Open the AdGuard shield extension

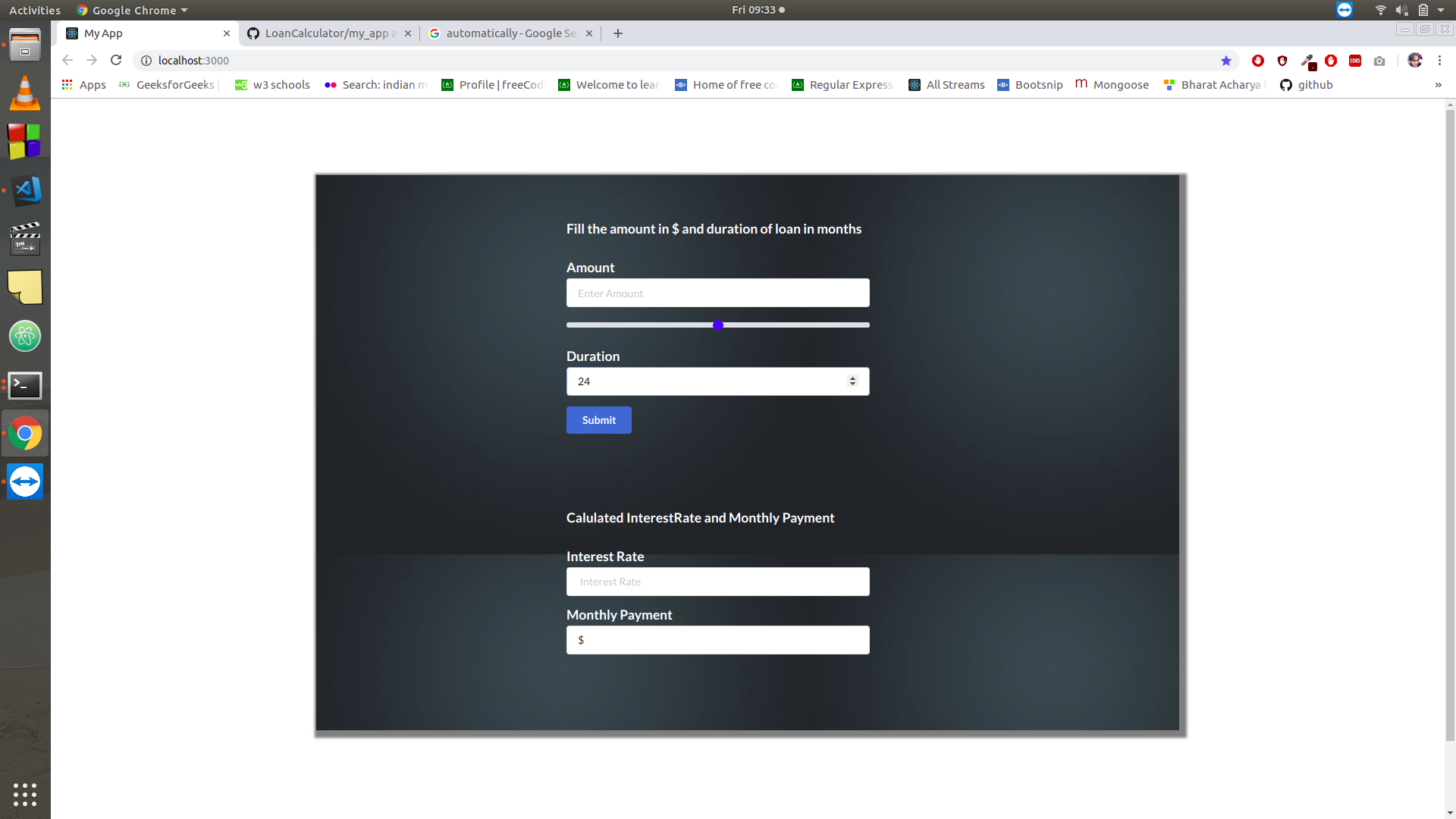click(x=1282, y=61)
